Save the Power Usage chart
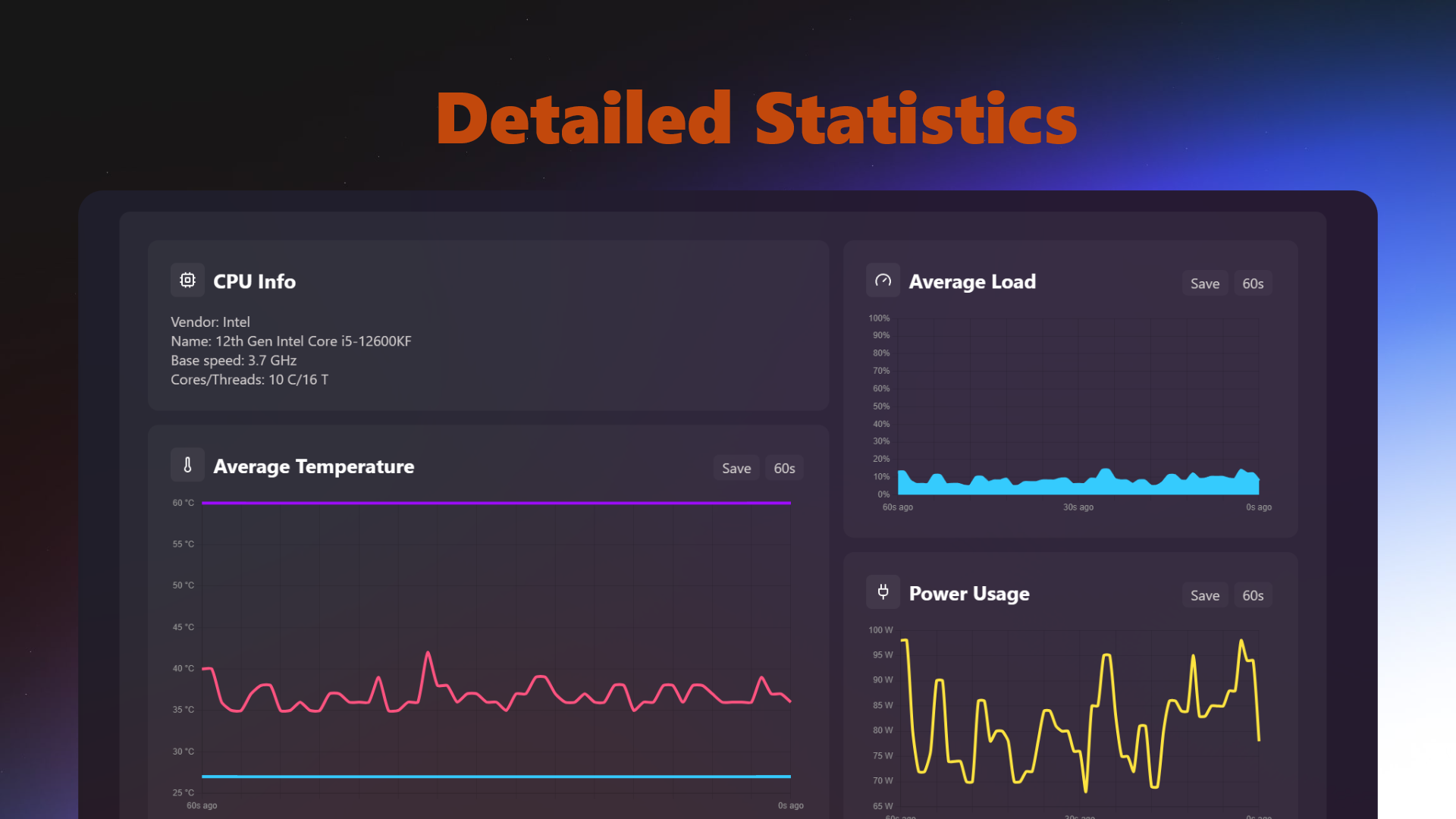The width and height of the screenshot is (1456, 819). pos(1204,595)
